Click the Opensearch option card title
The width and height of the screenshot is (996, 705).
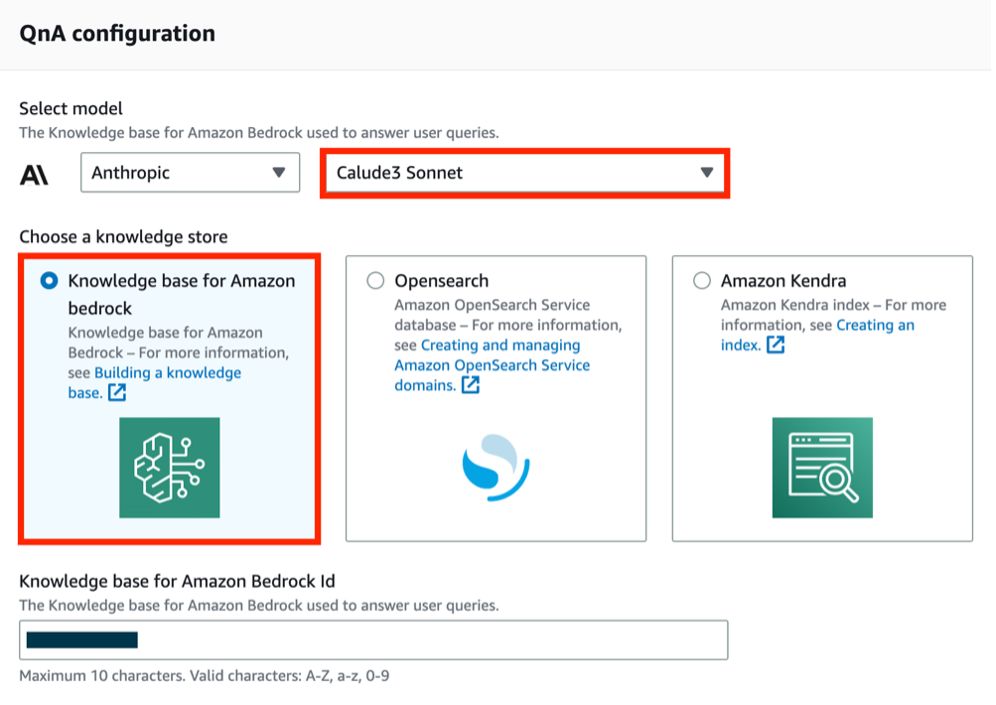pyautogui.click(x=441, y=281)
